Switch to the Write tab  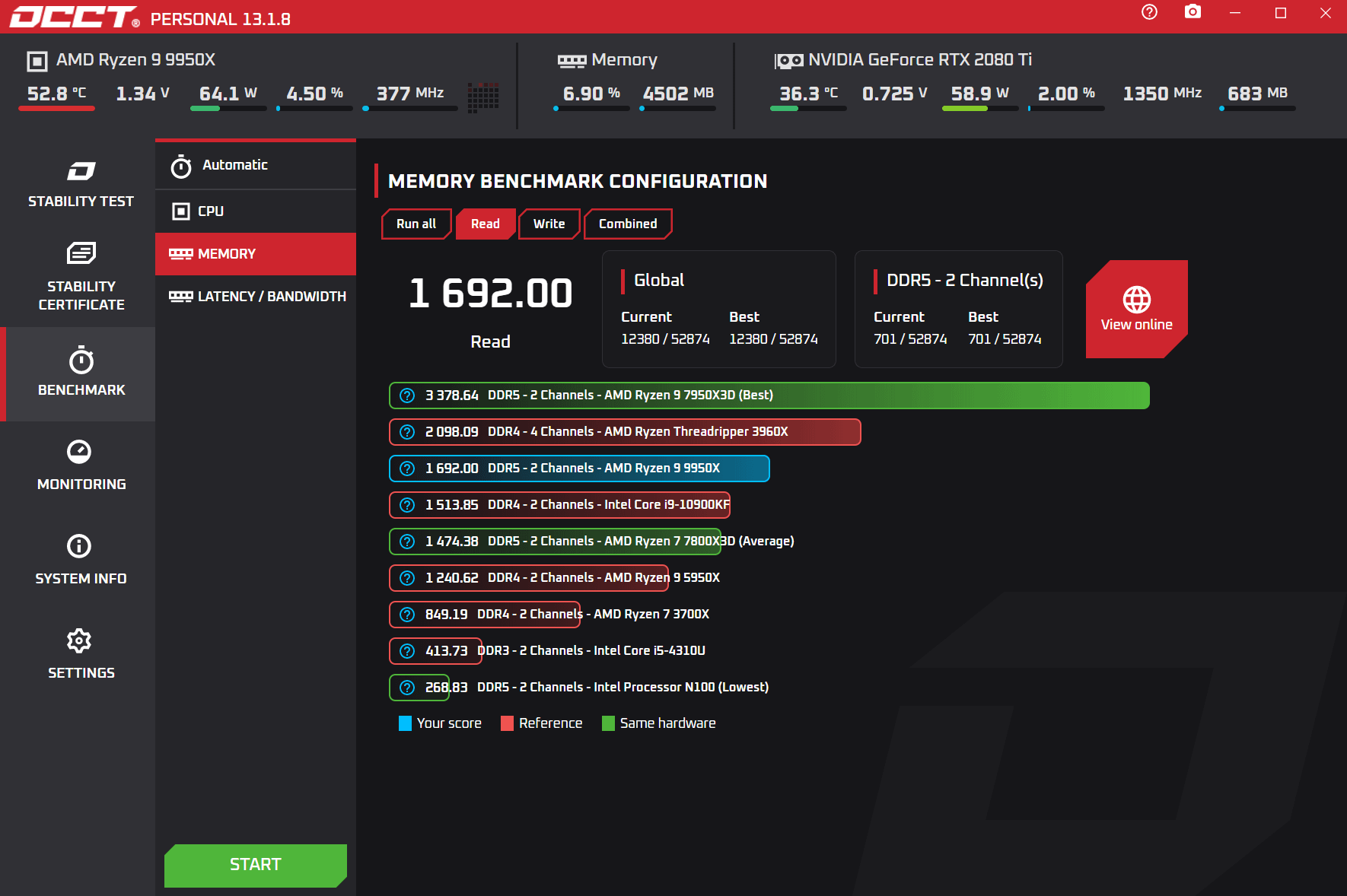549,224
